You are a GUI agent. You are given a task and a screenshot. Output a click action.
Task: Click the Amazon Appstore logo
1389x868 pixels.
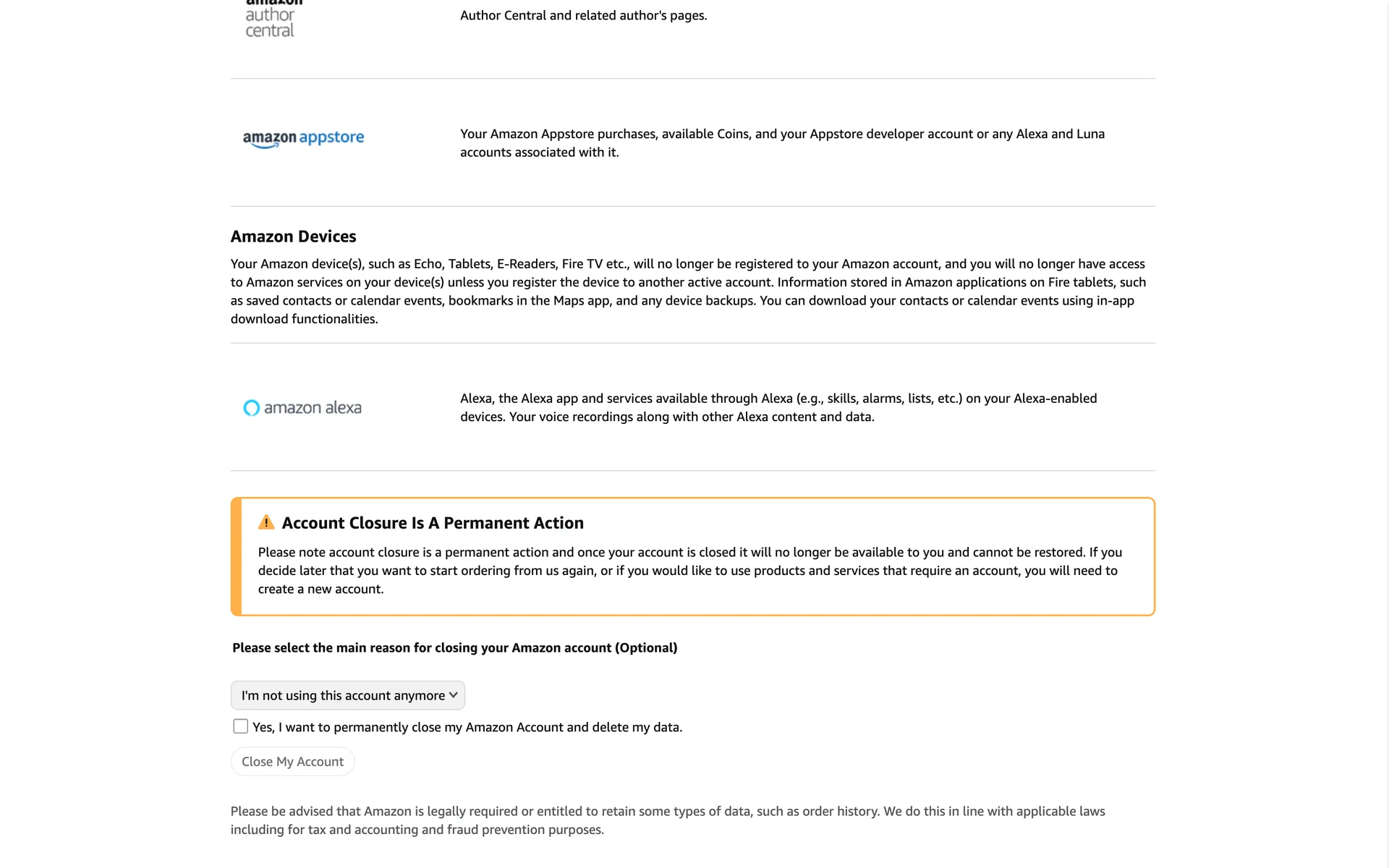pos(303,137)
